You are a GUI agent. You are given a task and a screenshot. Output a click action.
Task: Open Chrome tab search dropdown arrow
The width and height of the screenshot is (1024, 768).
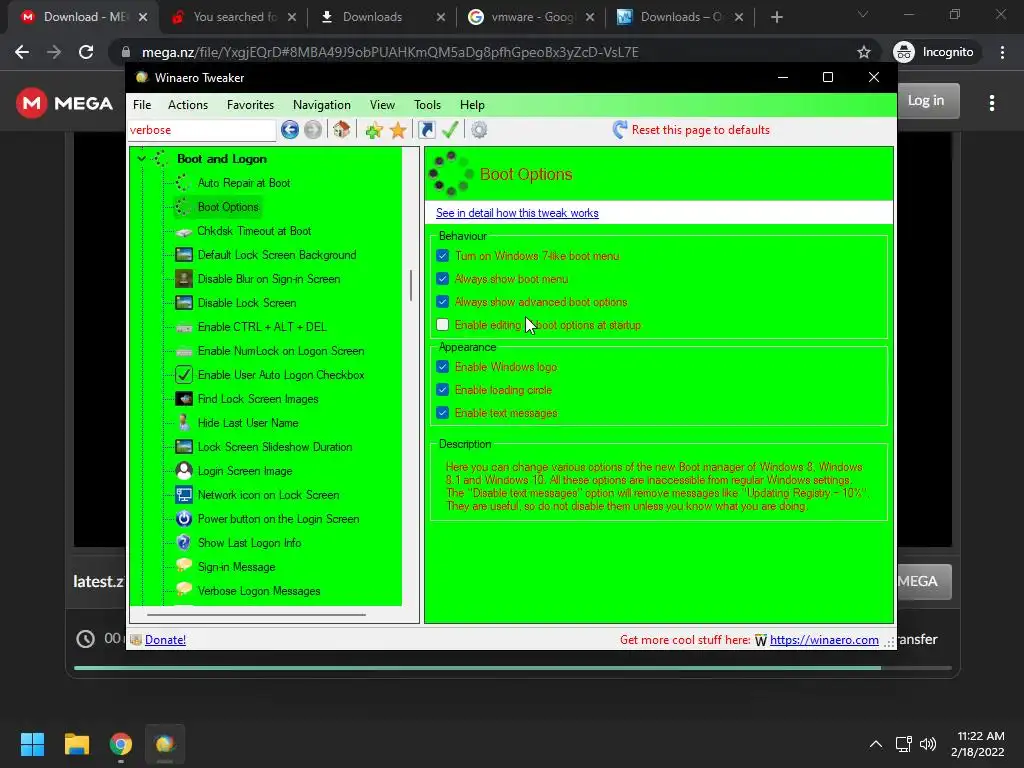tap(863, 15)
